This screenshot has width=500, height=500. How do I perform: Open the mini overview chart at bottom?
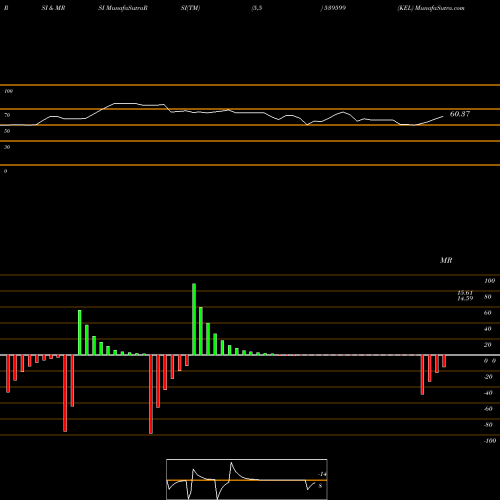click(247, 479)
